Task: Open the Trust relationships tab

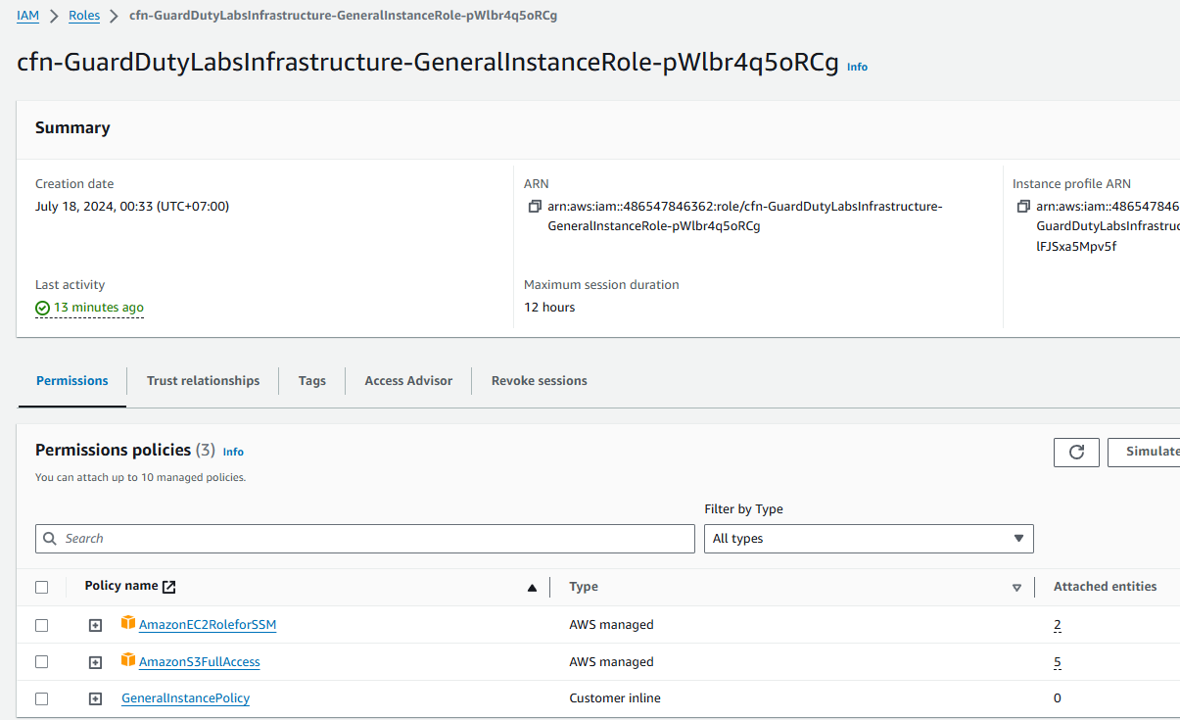Action: [203, 381]
